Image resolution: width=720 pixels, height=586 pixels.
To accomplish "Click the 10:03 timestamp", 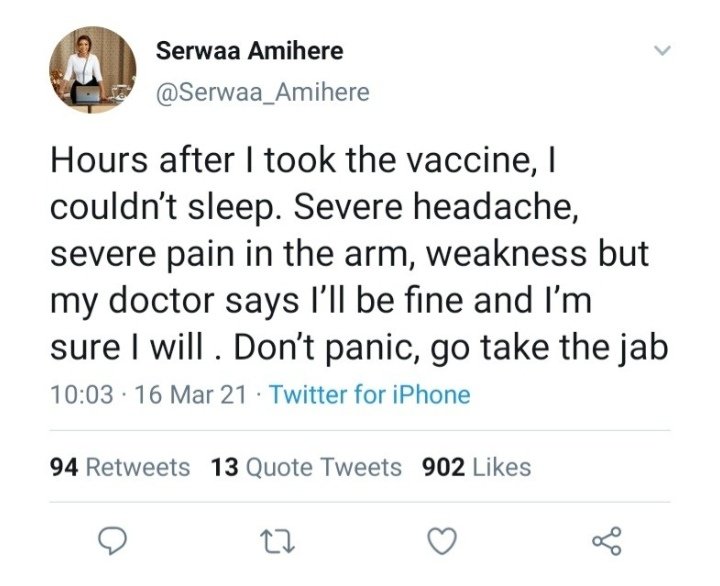I will [x=81, y=395].
